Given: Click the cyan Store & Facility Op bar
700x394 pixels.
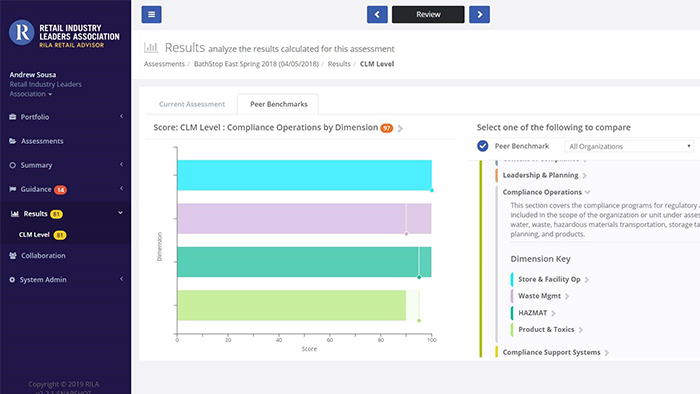Looking at the screenshot, I should [x=304, y=175].
